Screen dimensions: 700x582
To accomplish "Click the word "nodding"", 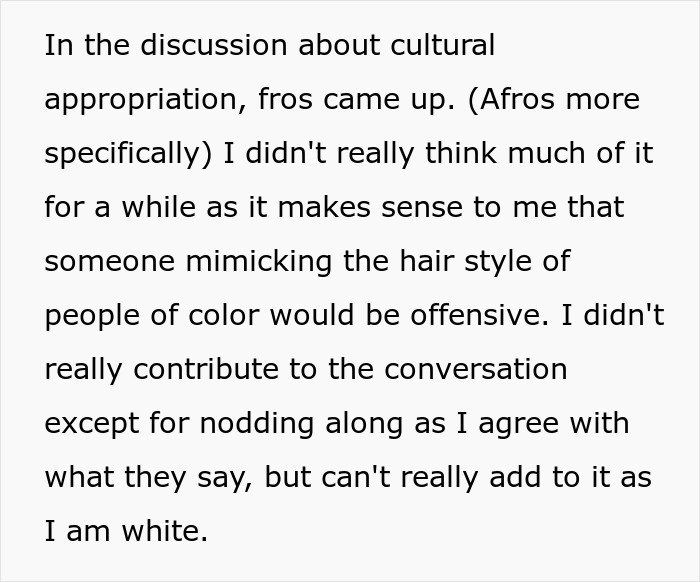I will [x=257, y=424].
